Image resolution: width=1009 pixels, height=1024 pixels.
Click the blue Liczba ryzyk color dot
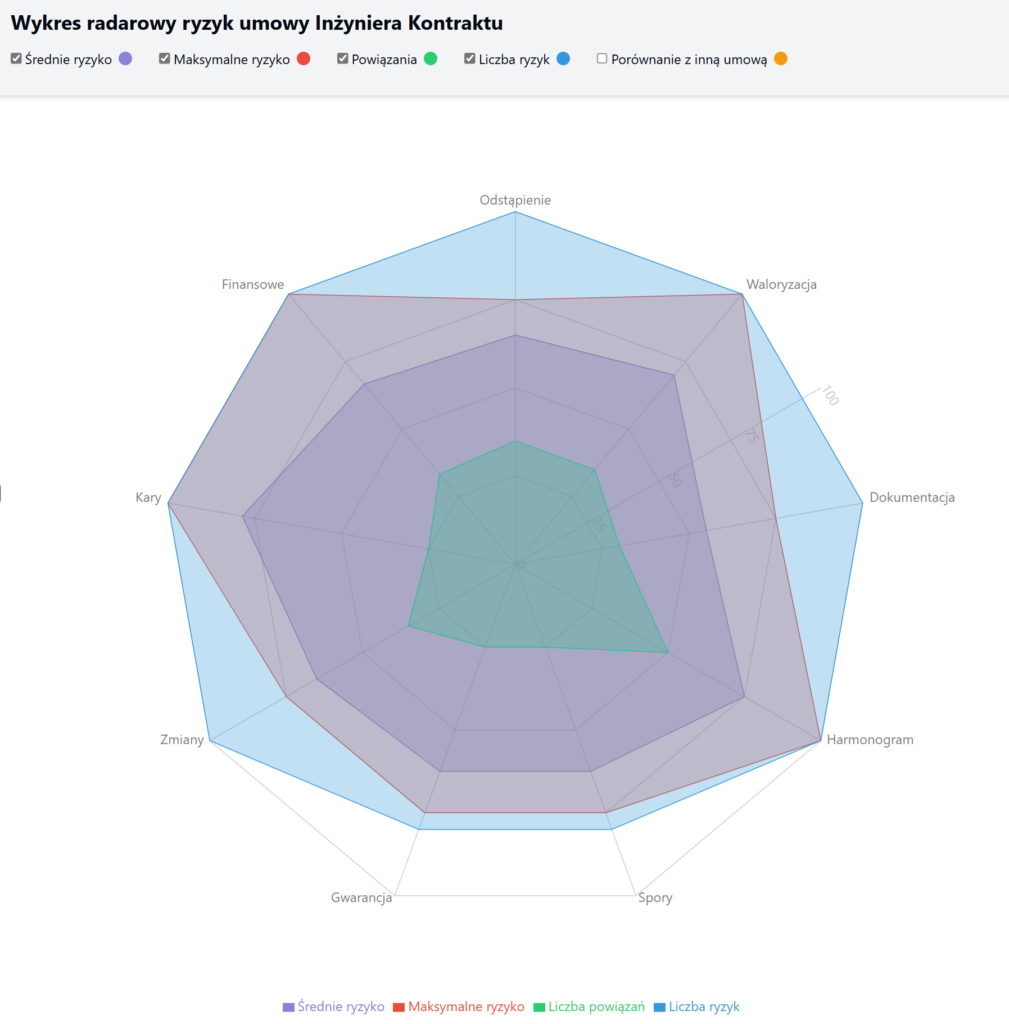click(x=564, y=59)
